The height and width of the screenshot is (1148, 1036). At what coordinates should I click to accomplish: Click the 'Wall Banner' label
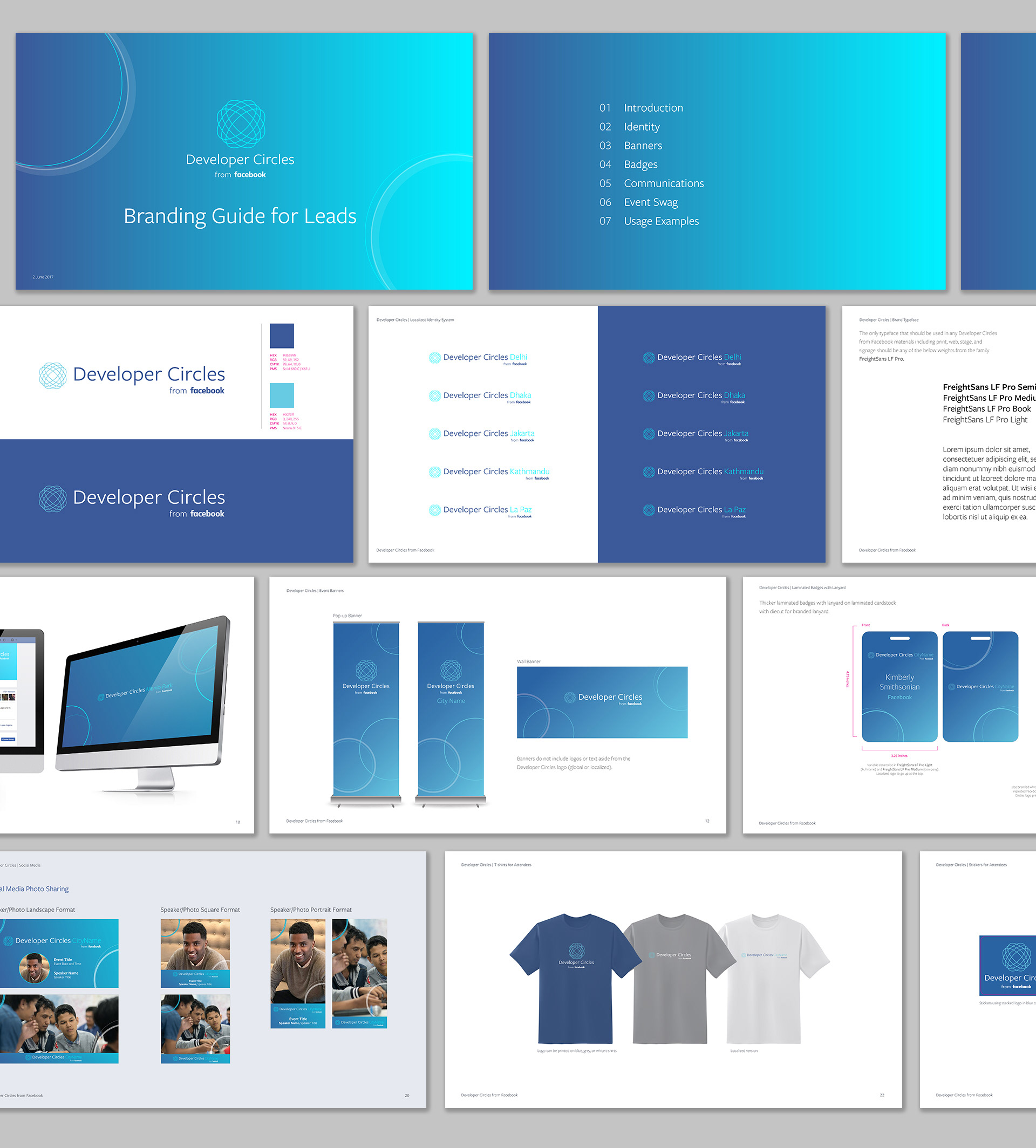point(529,661)
